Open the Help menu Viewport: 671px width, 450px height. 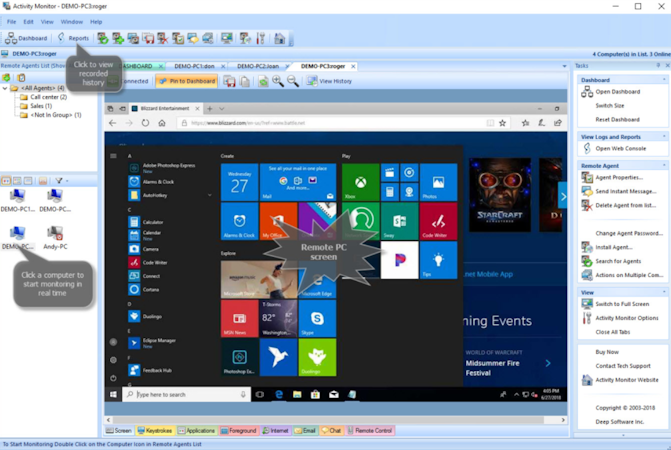click(x=96, y=22)
